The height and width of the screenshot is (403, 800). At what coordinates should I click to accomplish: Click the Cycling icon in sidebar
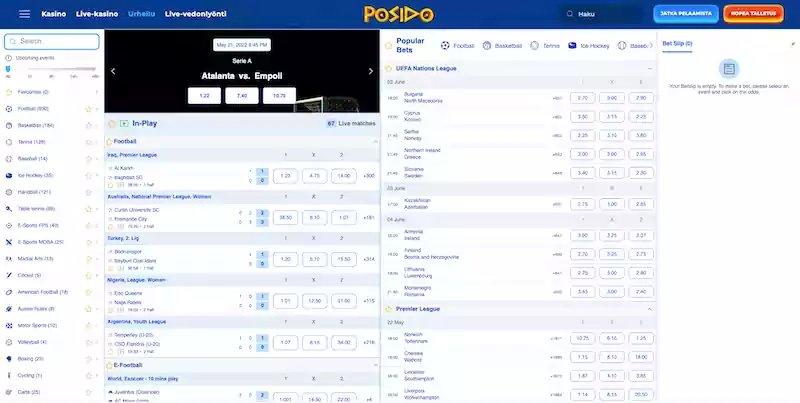pyautogui.click(x=9, y=375)
